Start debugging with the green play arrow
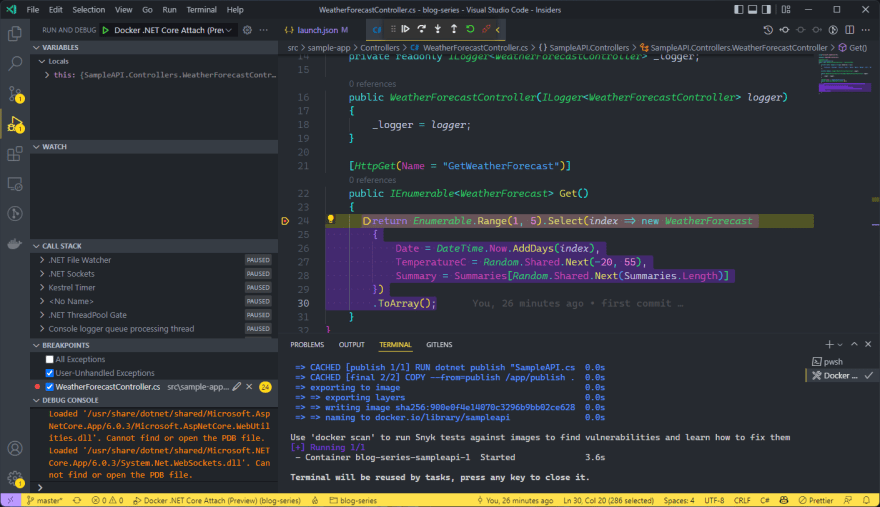880x507 pixels. 106,30
